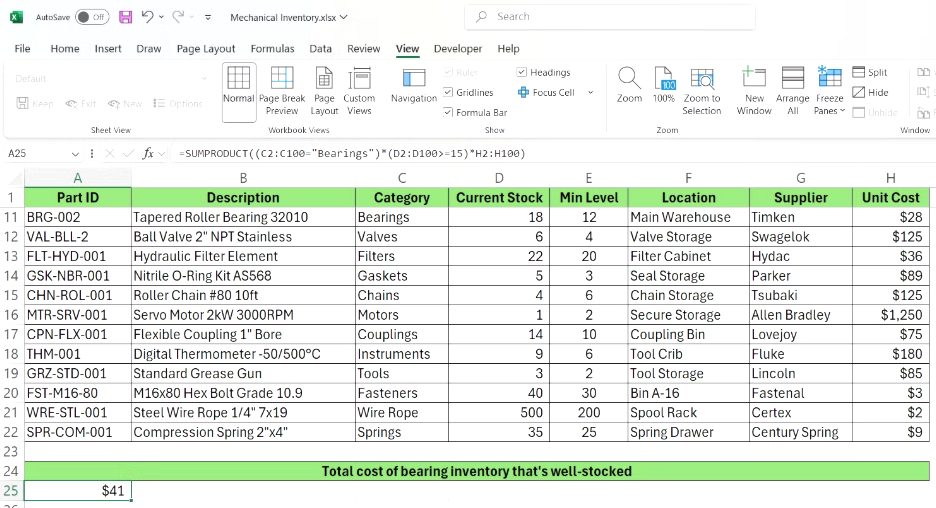Image resolution: width=936 pixels, height=508 pixels.
Task: Open the Freeze Panes menu
Action: (x=830, y=91)
